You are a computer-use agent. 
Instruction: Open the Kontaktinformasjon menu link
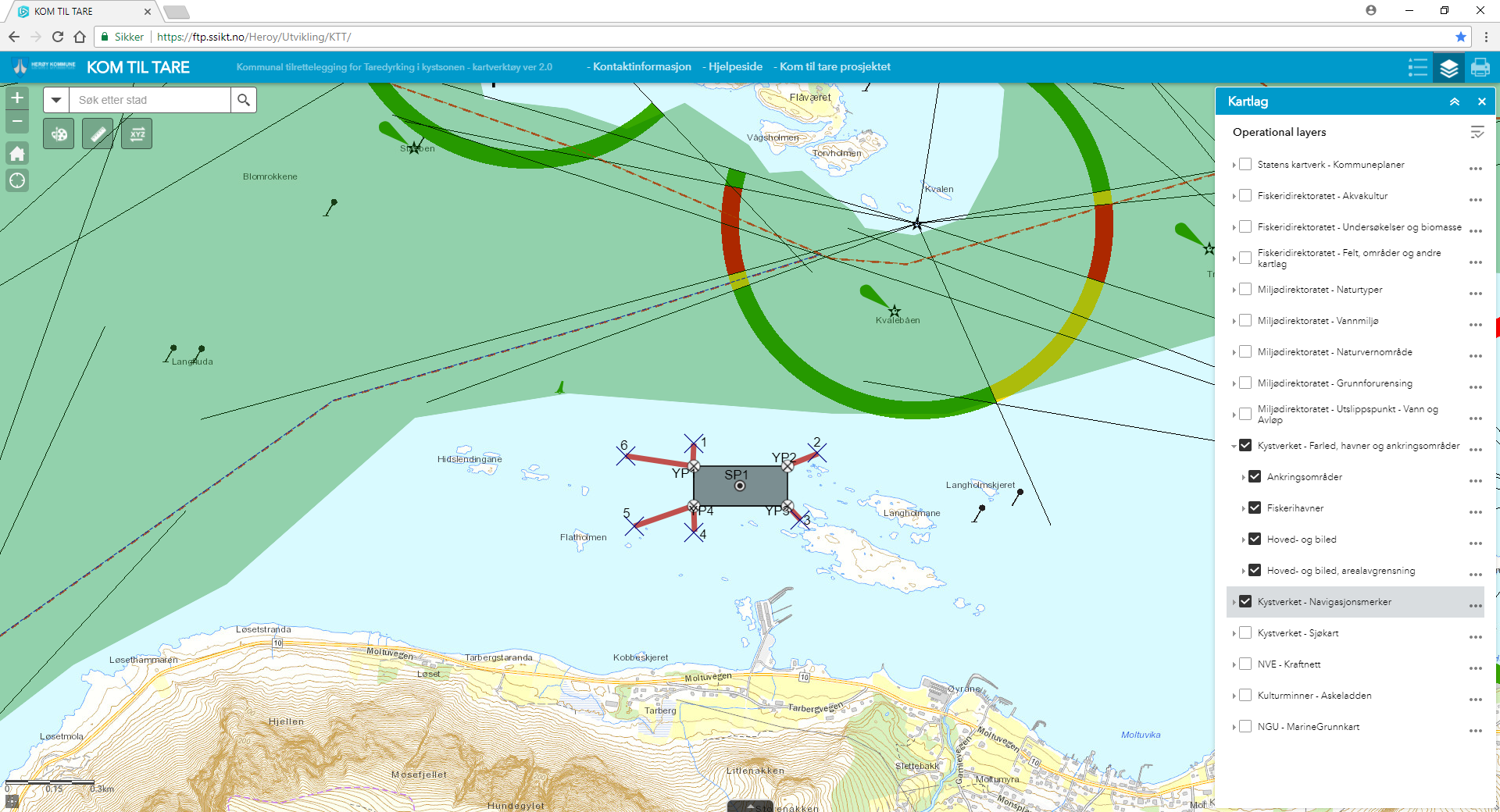pyautogui.click(x=641, y=67)
